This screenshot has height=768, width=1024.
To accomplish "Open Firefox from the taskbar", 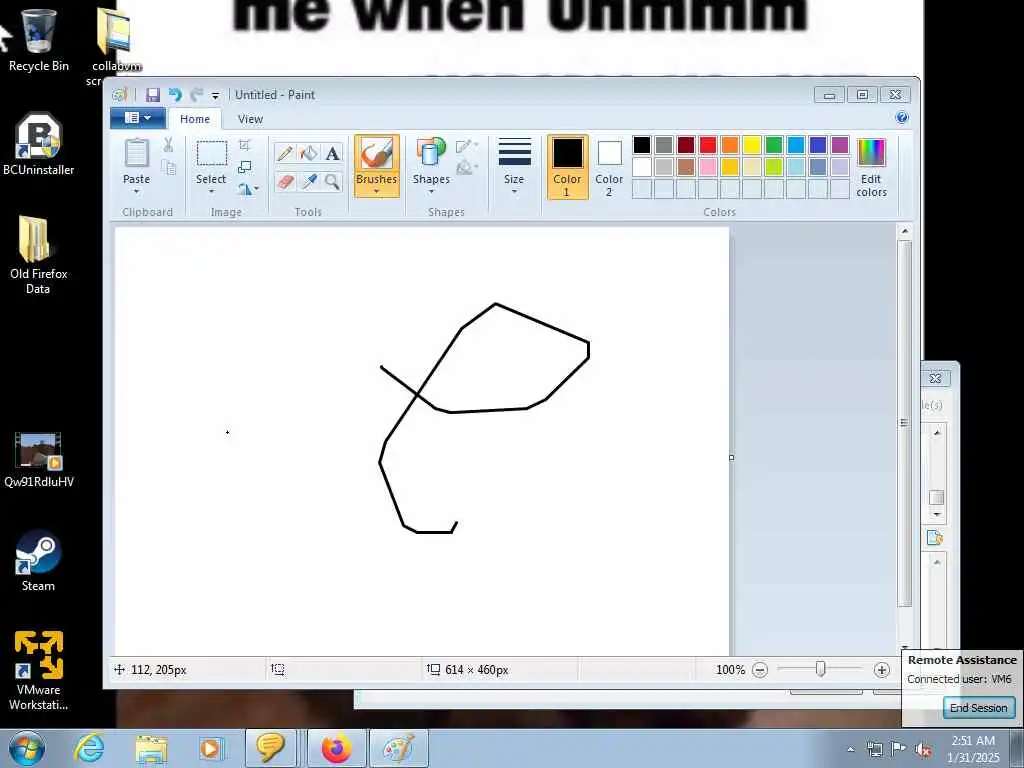I will [336, 748].
